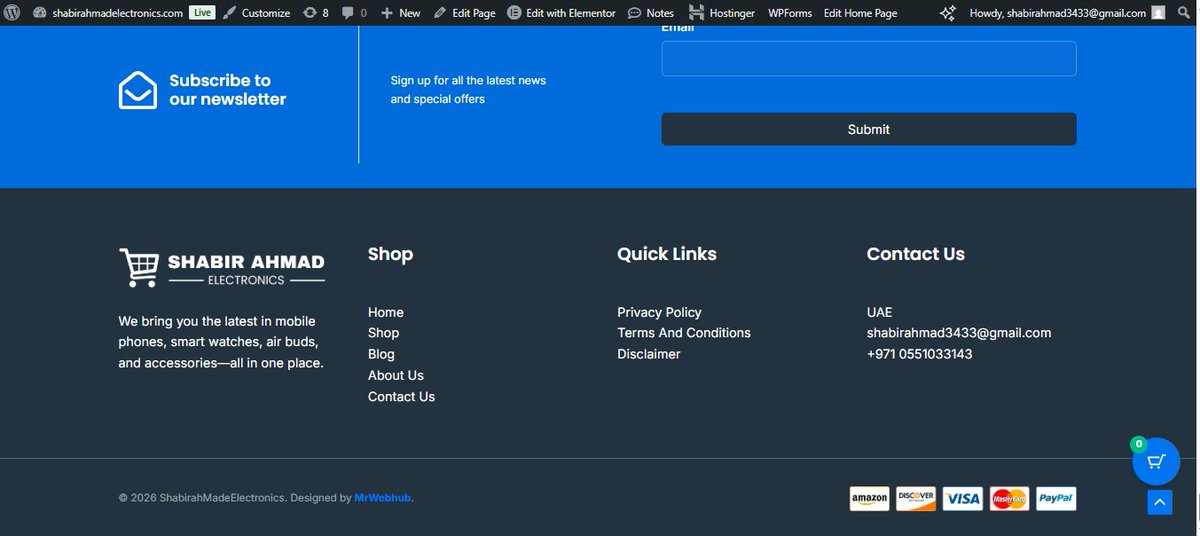This screenshot has height=536, width=1200.
Task: Open the floating shopping cart button
Action: (x=1156, y=462)
